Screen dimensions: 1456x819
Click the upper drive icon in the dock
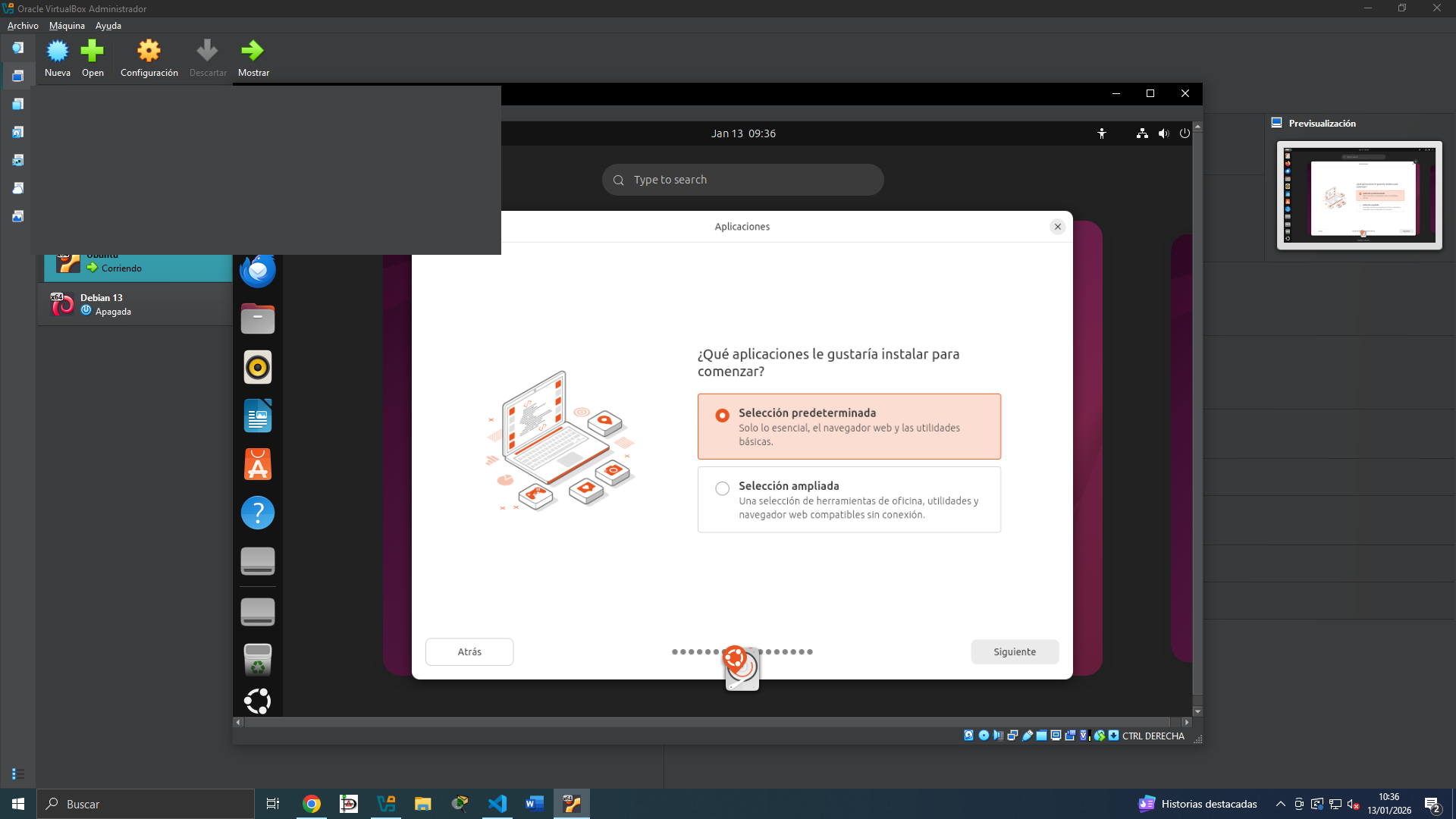click(258, 561)
